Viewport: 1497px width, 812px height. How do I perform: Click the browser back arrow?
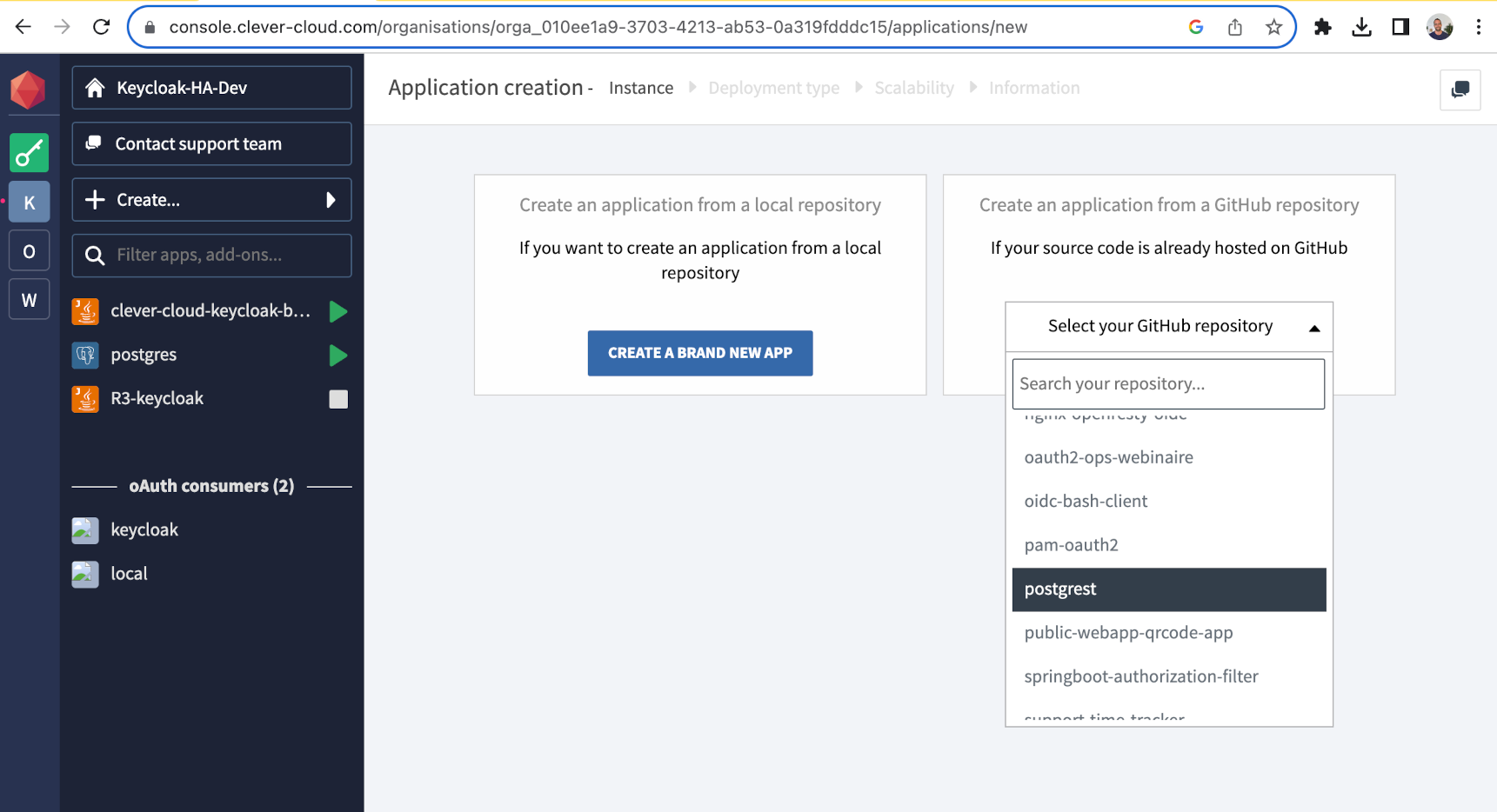point(23,27)
